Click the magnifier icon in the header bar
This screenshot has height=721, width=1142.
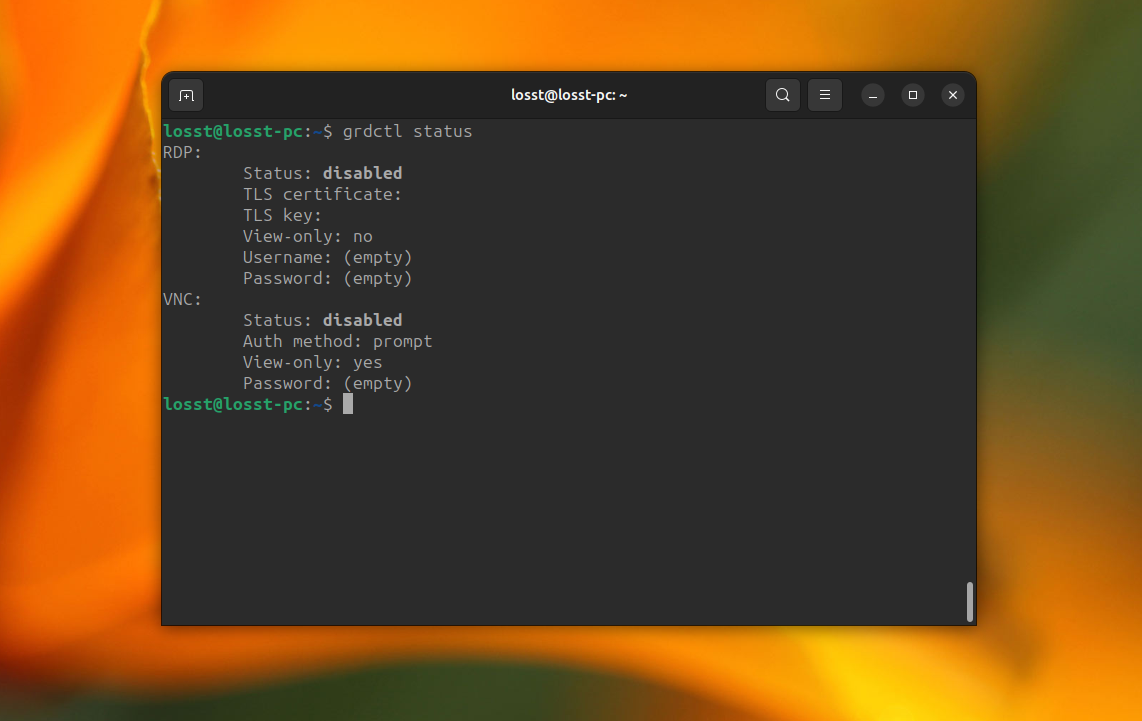point(783,94)
